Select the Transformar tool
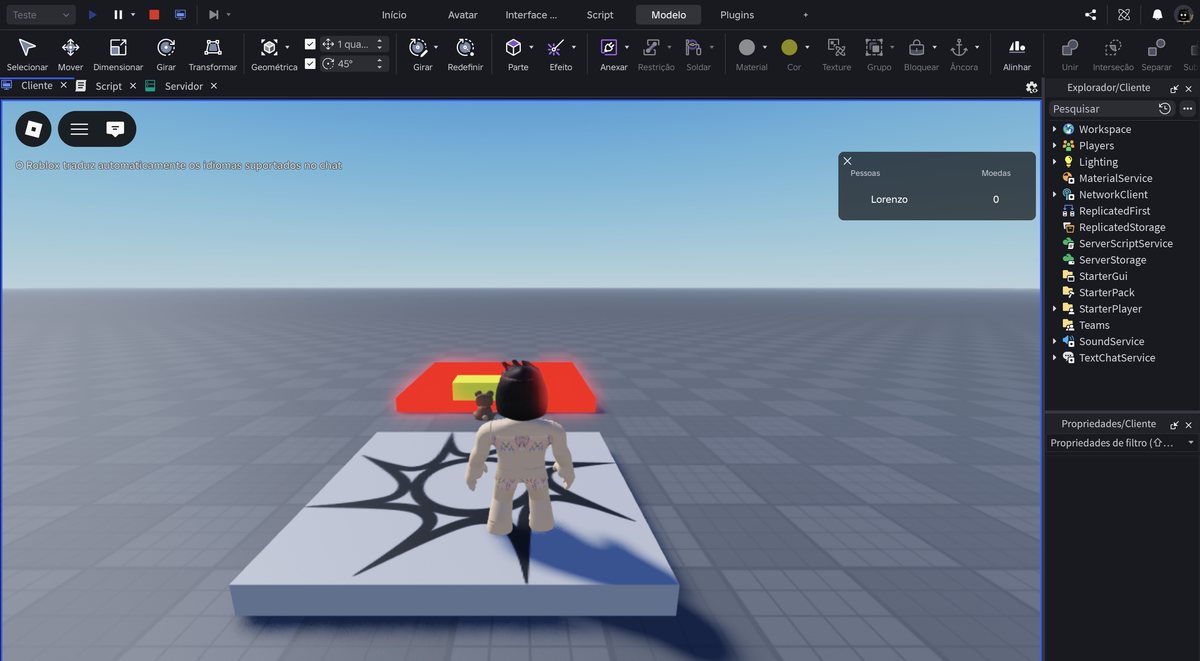This screenshot has width=1200, height=661. tap(213, 54)
